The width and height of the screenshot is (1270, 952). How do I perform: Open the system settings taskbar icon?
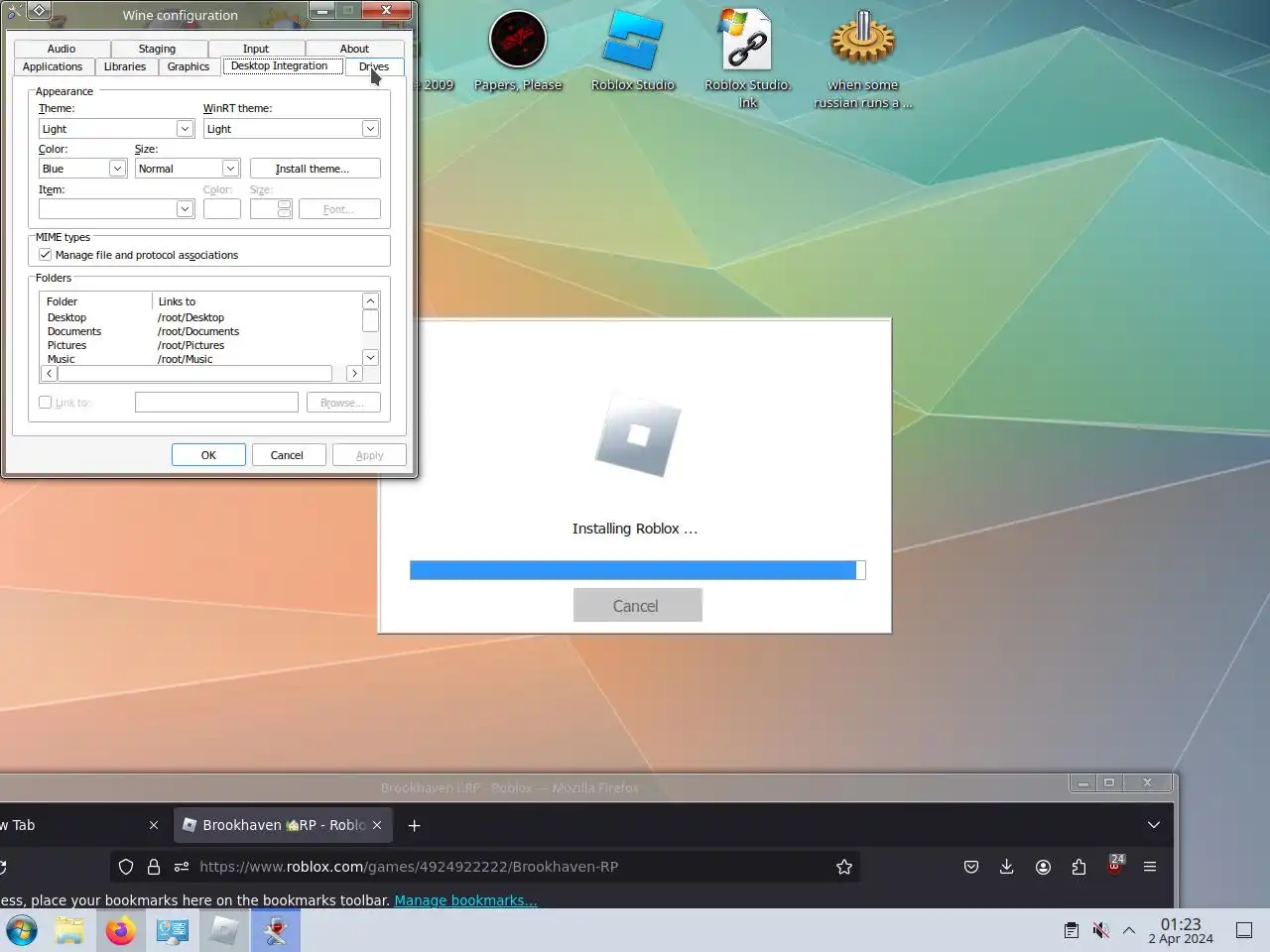pos(173,930)
